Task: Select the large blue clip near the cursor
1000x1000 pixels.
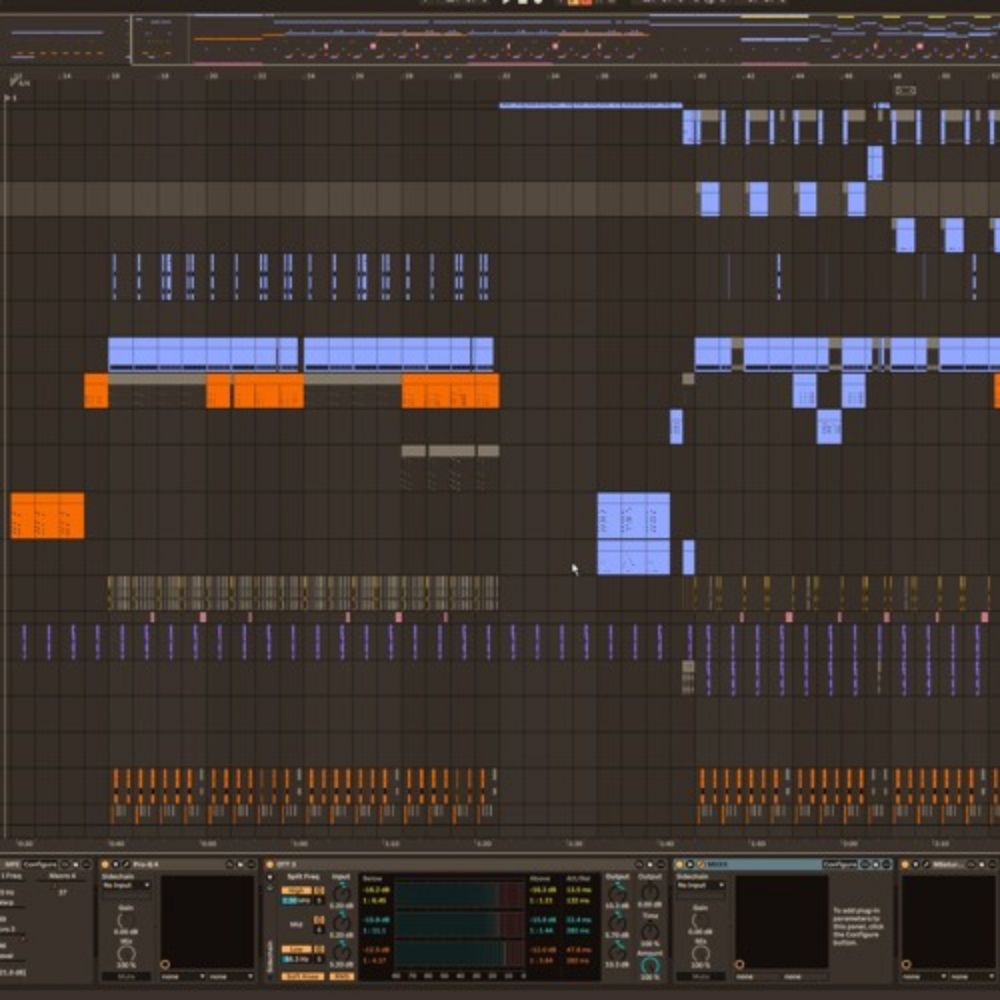Action: pyautogui.click(x=633, y=515)
